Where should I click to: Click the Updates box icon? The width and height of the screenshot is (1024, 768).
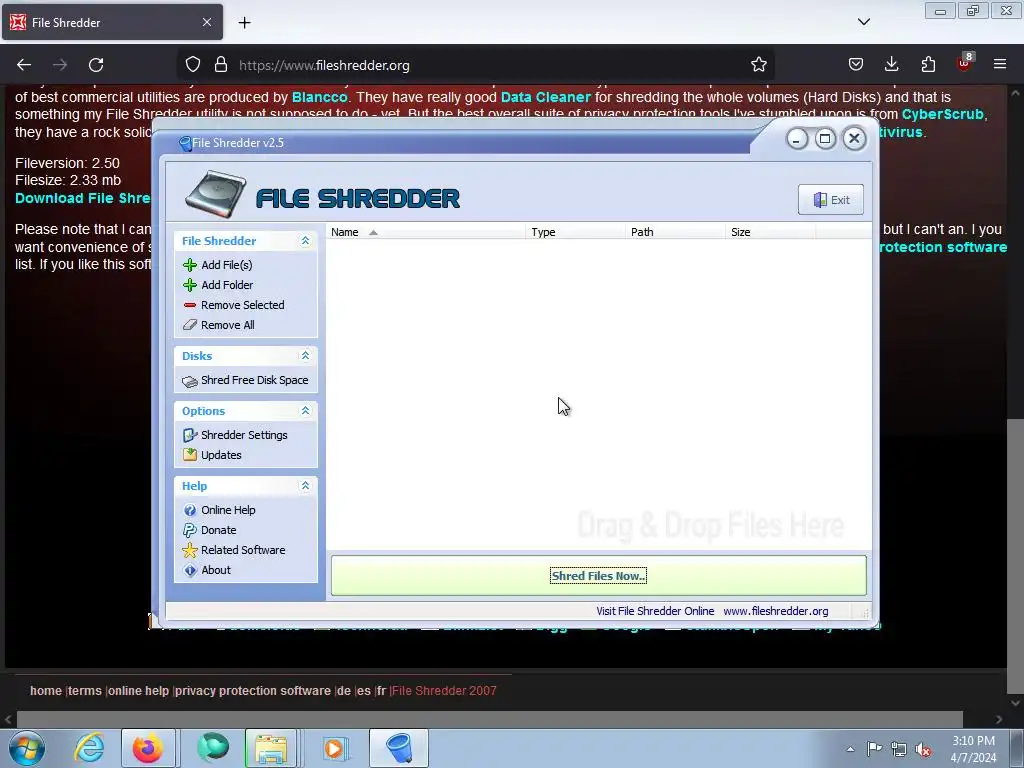coord(190,455)
